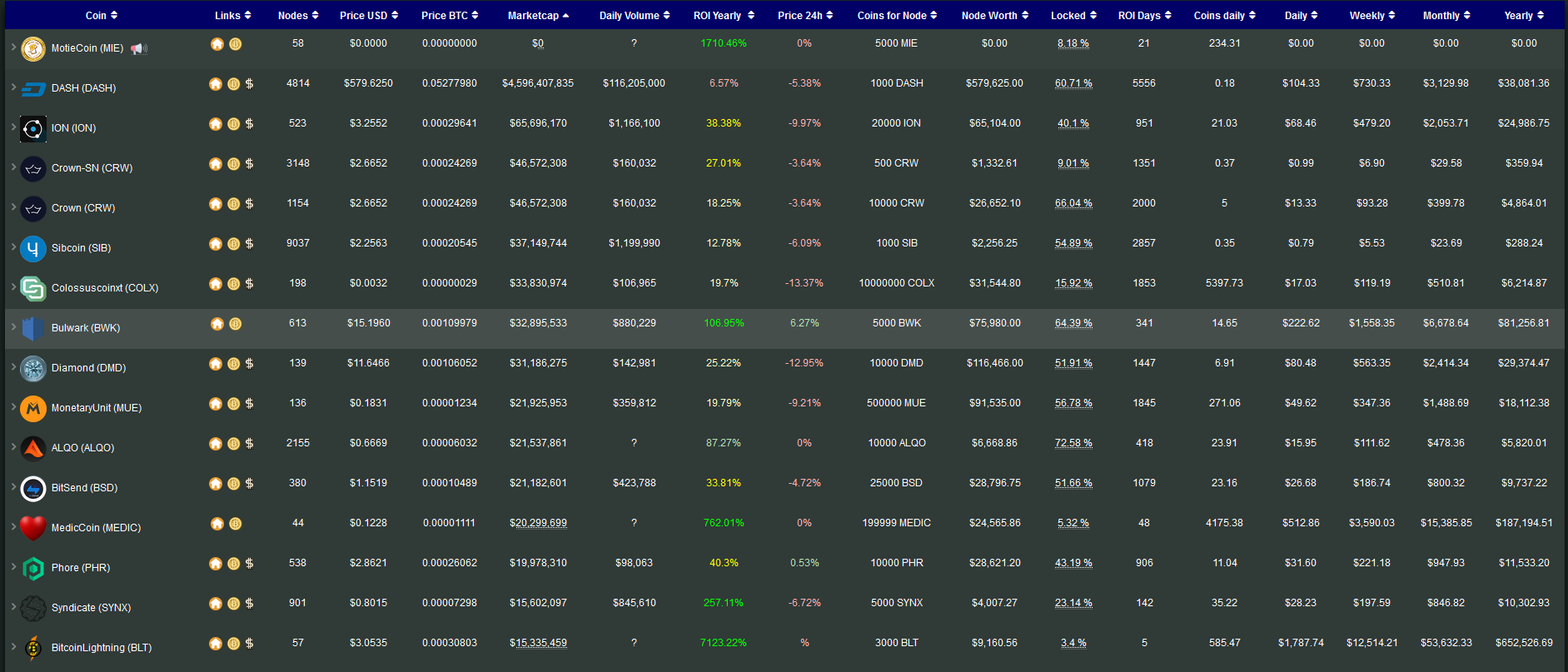
Task: Sort by Monthly income header
Action: (x=1446, y=15)
